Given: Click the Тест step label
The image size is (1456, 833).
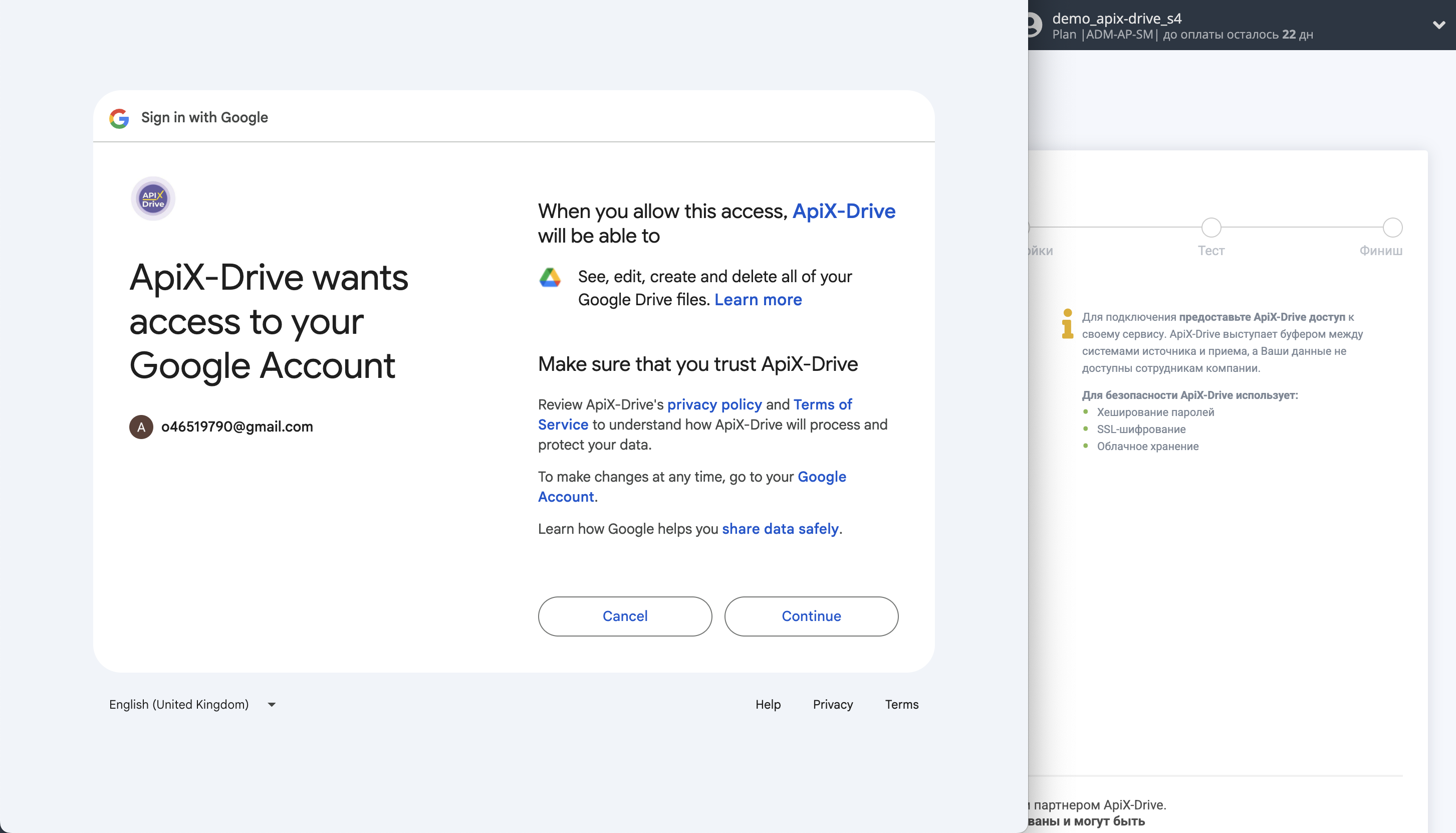Looking at the screenshot, I should click(x=1211, y=251).
